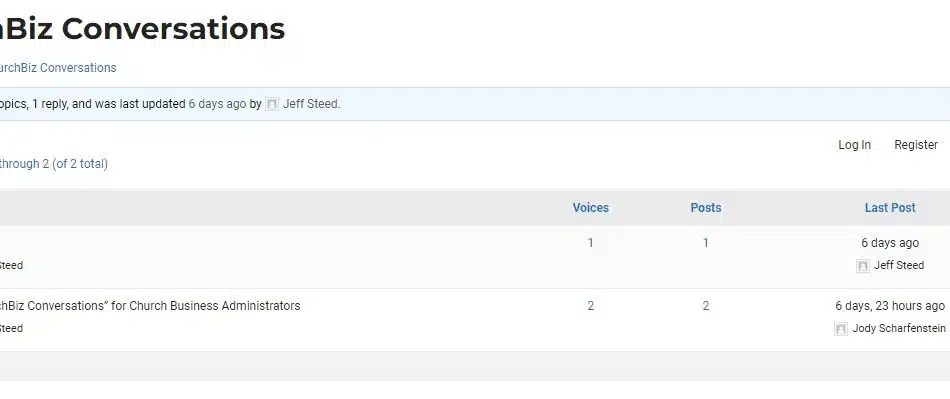
Task: Click the ChurchBiz Conversations breadcrumb link
Action: pyautogui.click(x=58, y=68)
